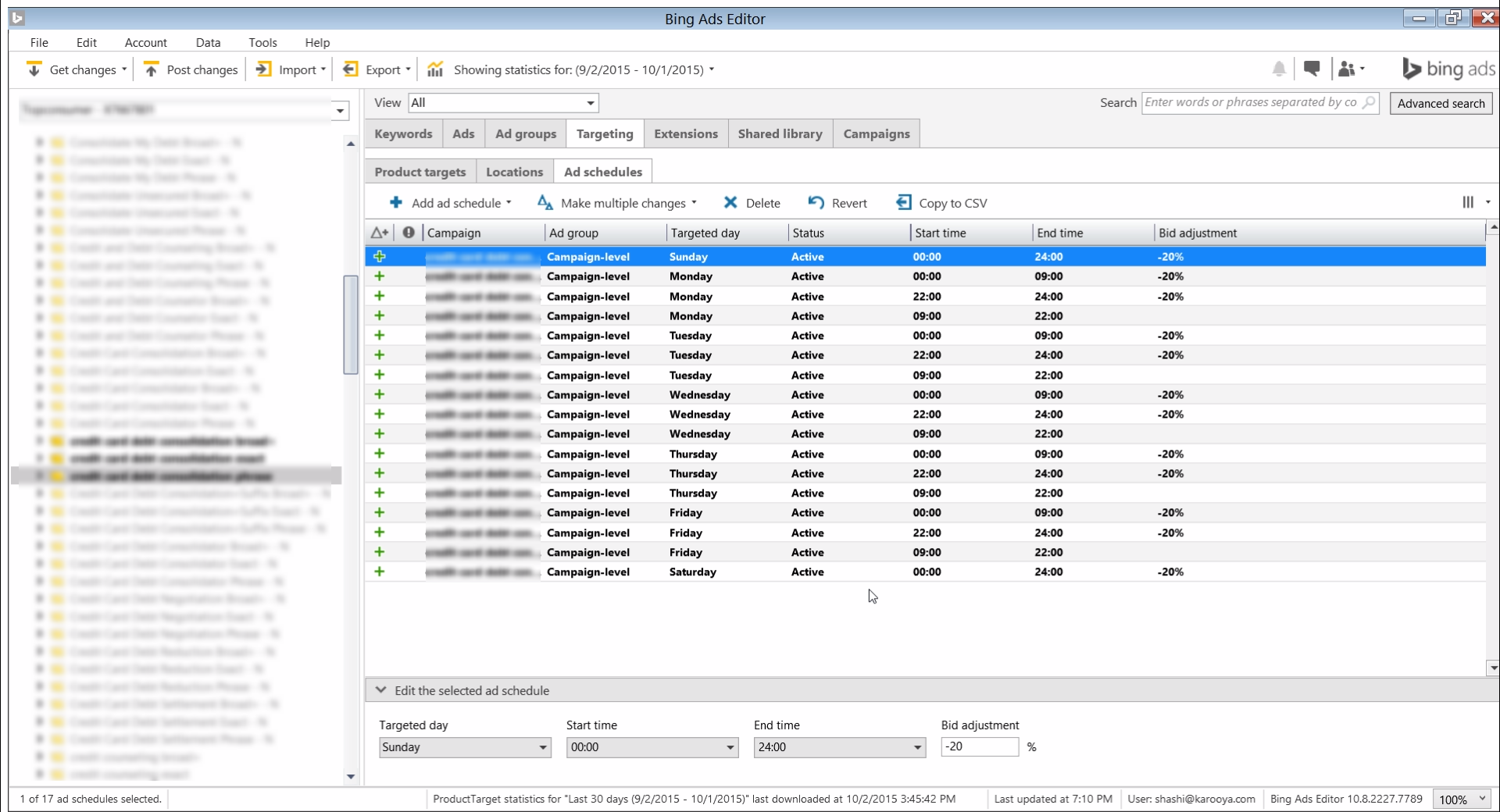Screen dimensions: 1500x812
Task: Open the View All dropdown
Action: click(x=503, y=102)
